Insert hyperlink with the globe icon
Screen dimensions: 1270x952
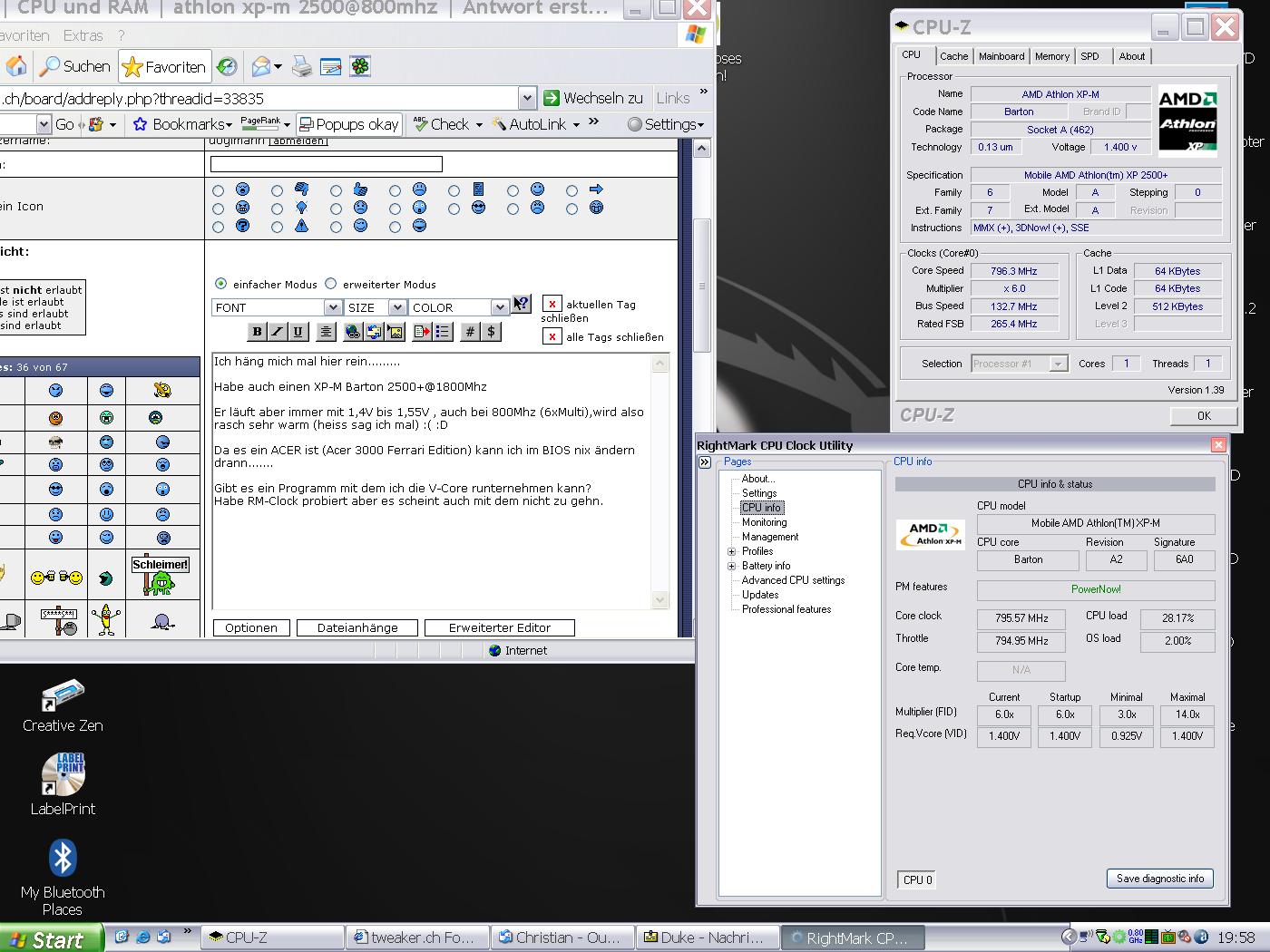(353, 332)
